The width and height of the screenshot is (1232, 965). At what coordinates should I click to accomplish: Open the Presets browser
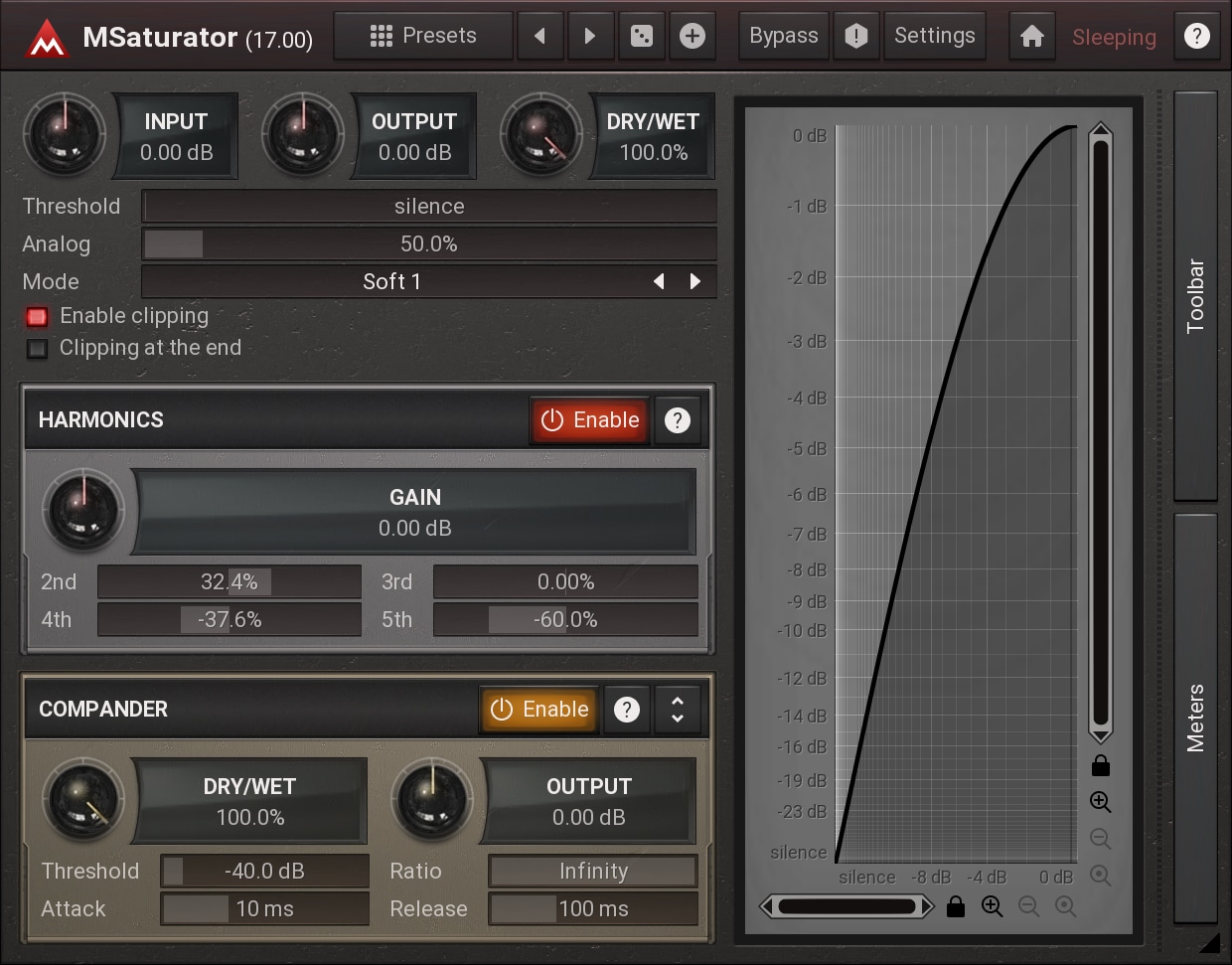click(x=423, y=37)
